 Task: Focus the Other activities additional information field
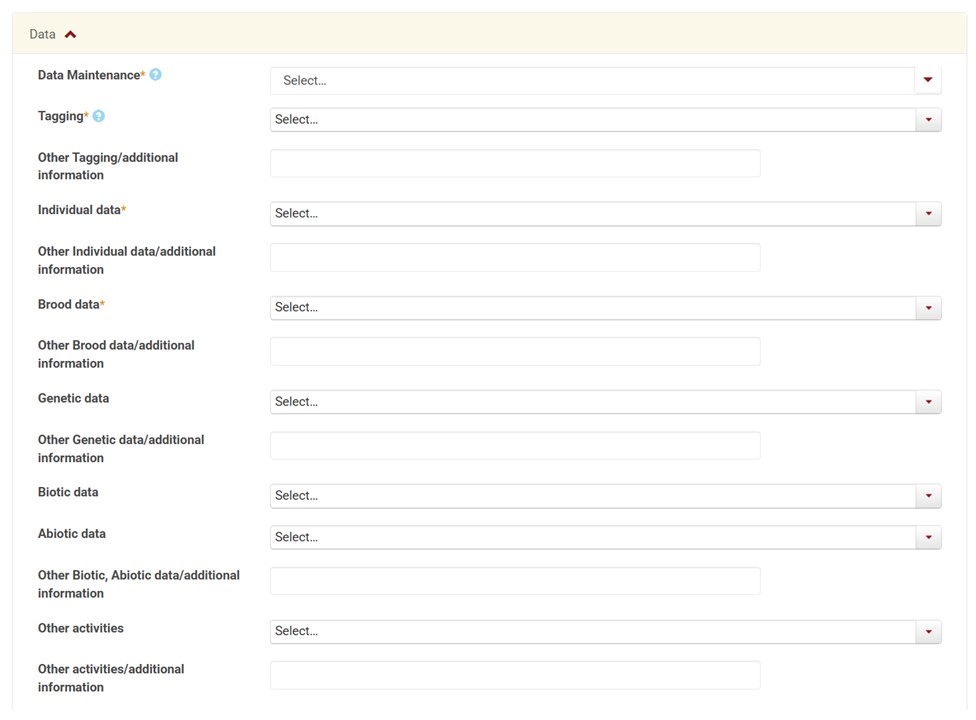click(x=515, y=676)
